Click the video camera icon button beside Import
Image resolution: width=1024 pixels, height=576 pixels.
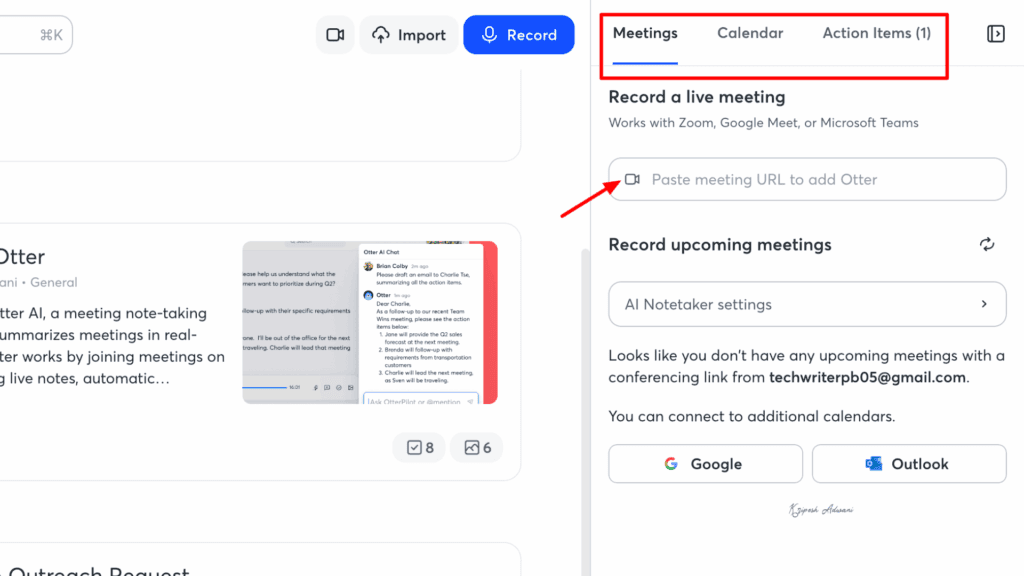click(x=335, y=35)
